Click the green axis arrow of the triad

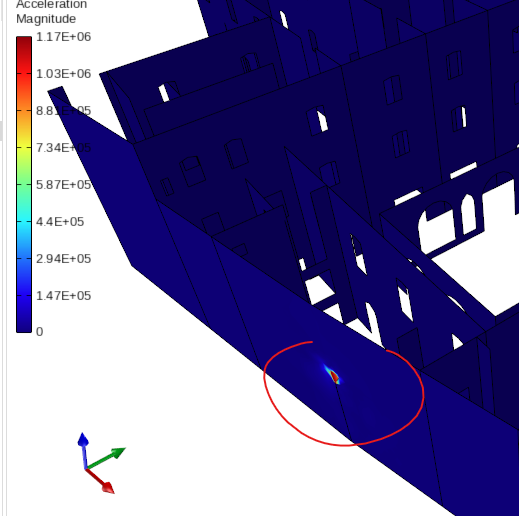coord(106,458)
